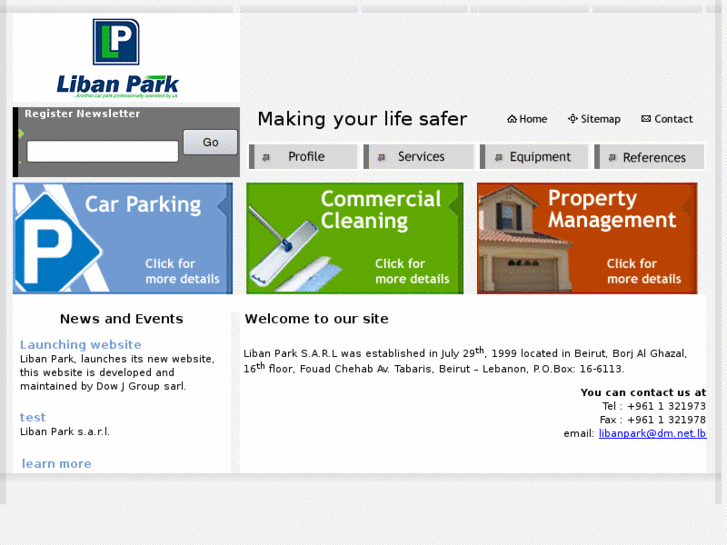Image resolution: width=727 pixels, height=545 pixels.
Task: Click the Liban Park logo
Action: click(x=117, y=58)
